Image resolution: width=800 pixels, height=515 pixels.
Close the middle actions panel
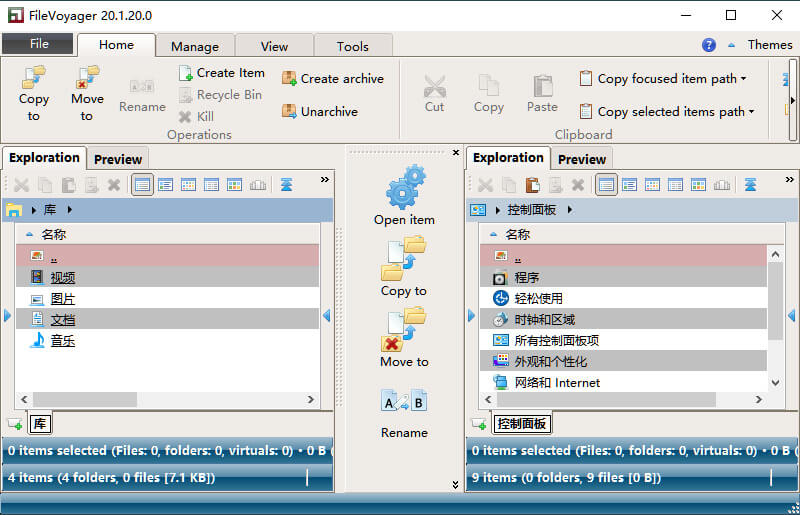pyautogui.click(x=456, y=153)
